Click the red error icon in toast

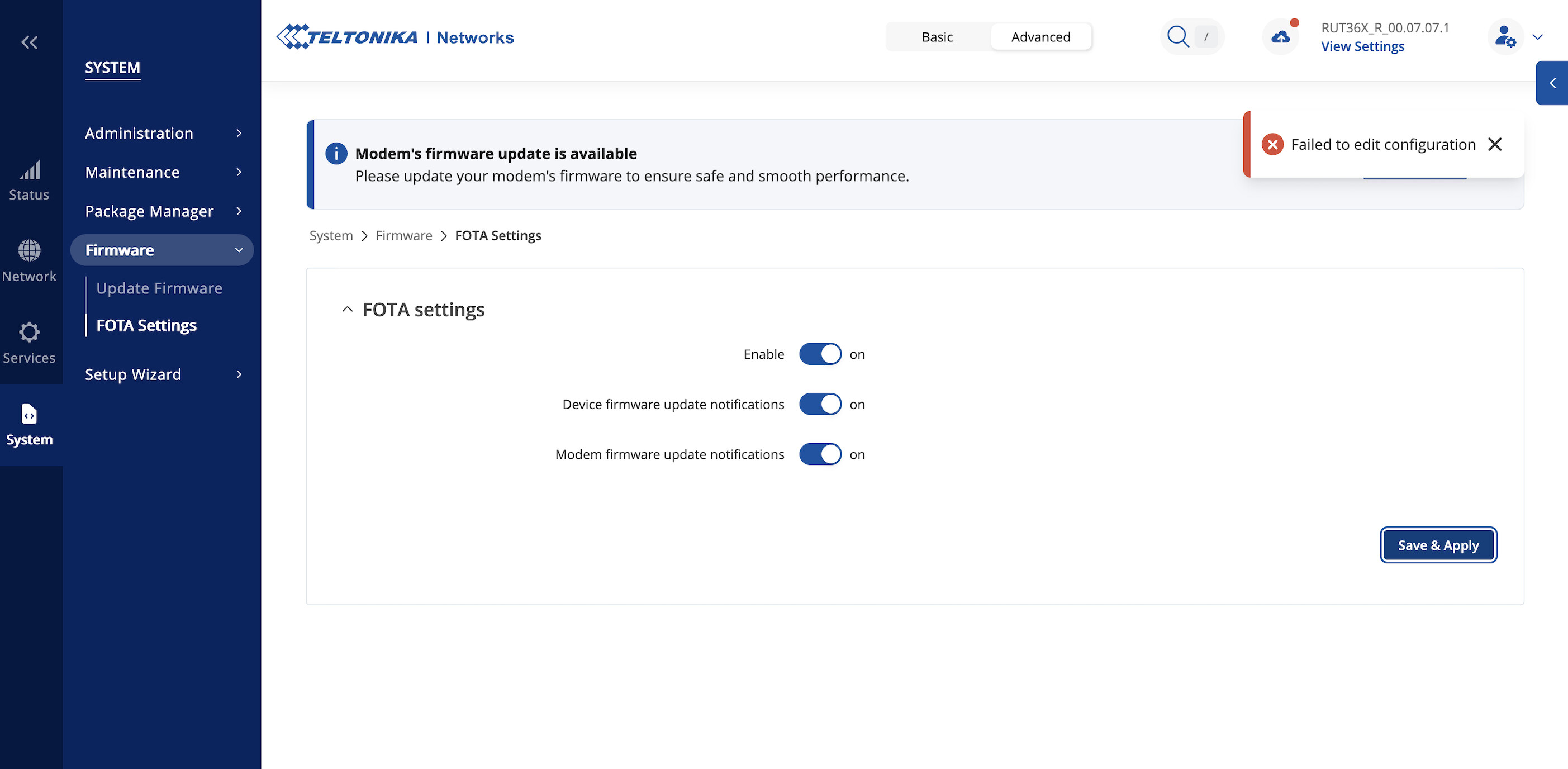coord(1272,144)
